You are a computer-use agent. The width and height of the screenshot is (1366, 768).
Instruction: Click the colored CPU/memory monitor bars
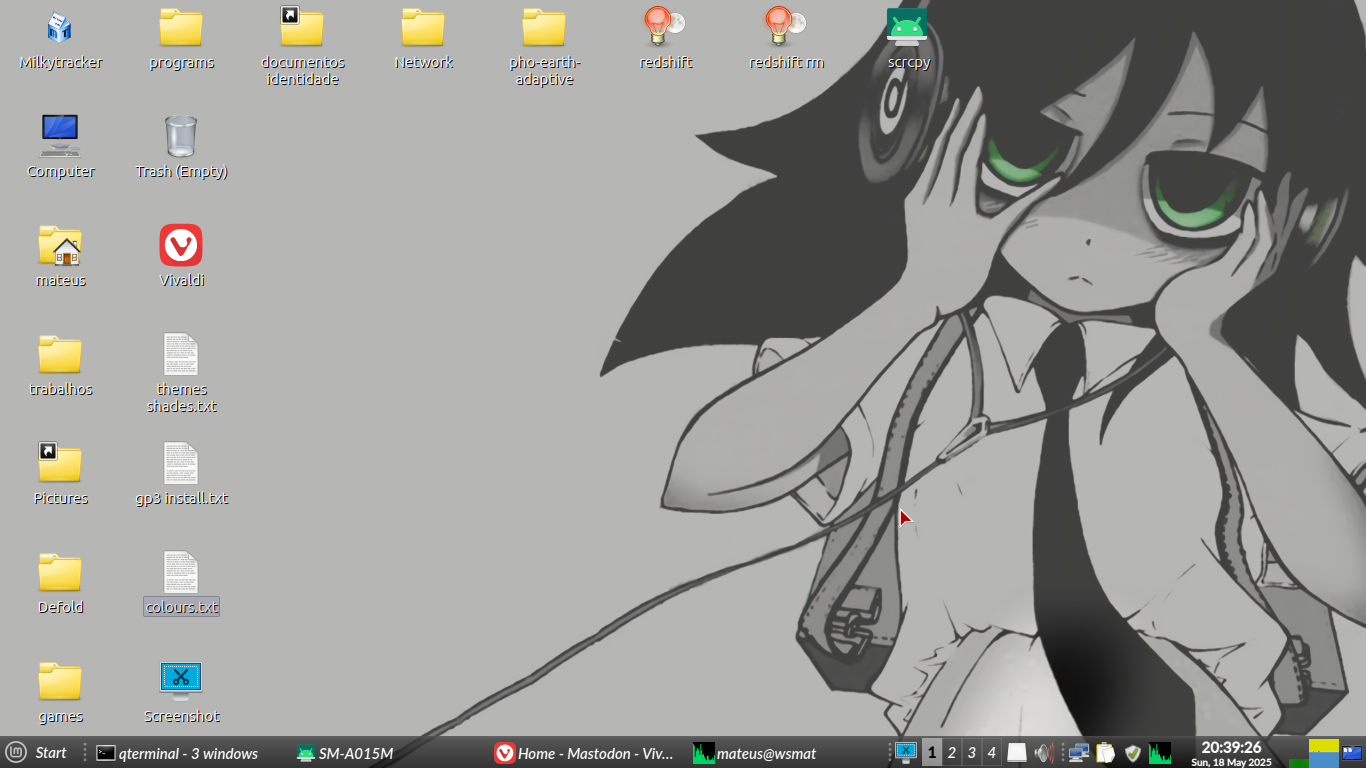[x=1314, y=753]
